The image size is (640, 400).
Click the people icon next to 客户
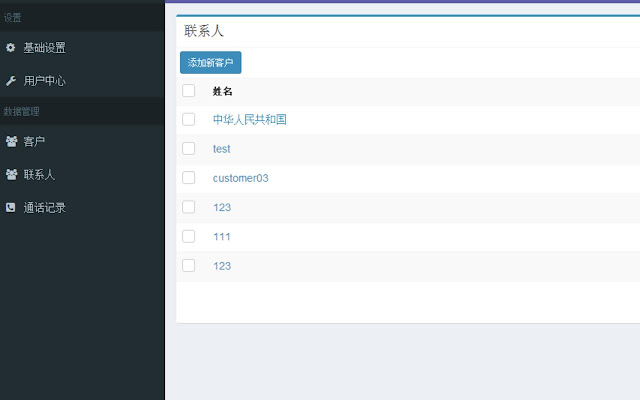[11, 141]
